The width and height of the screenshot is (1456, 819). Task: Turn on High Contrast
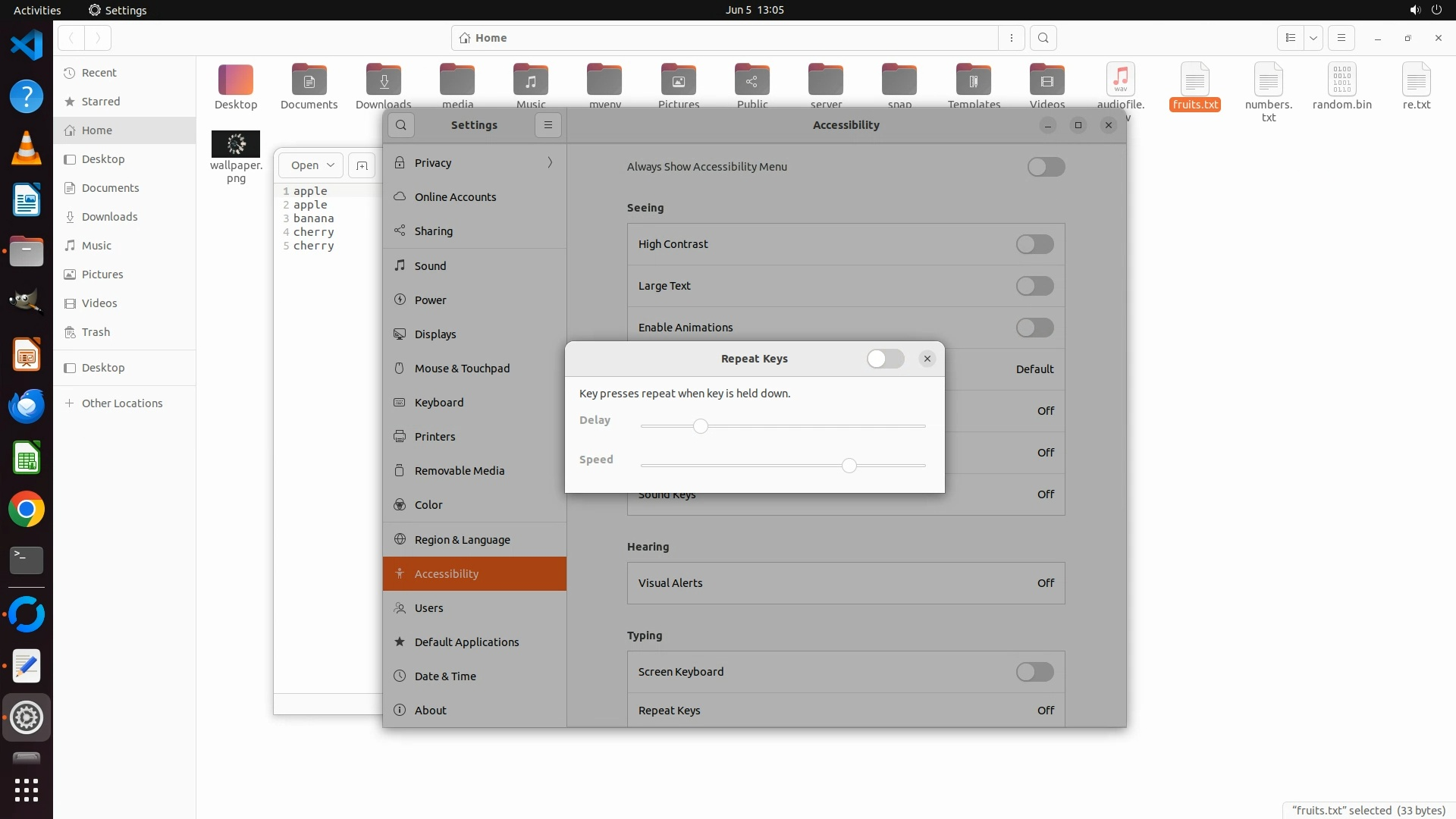[1034, 244]
